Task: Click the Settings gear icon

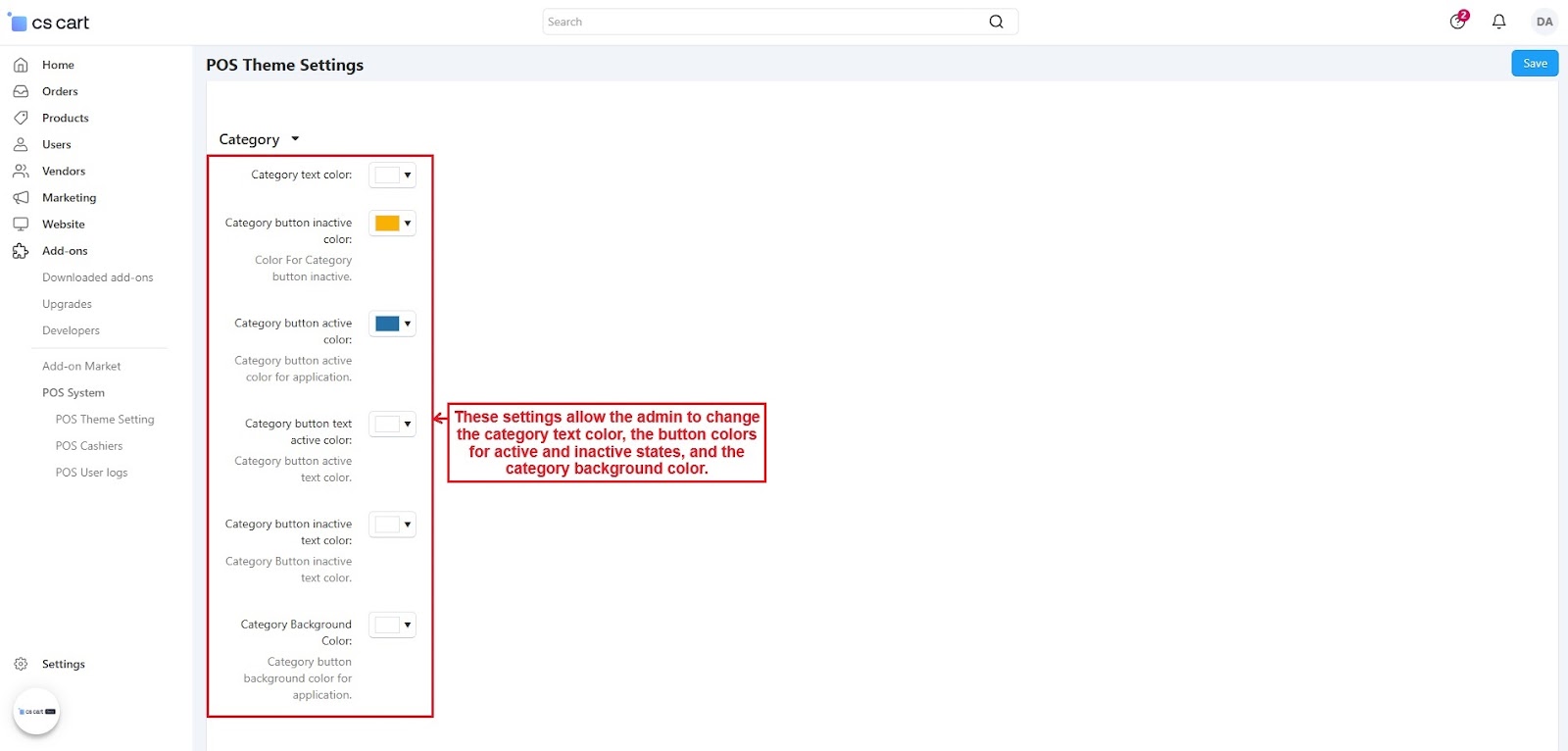Action: click(x=21, y=664)
